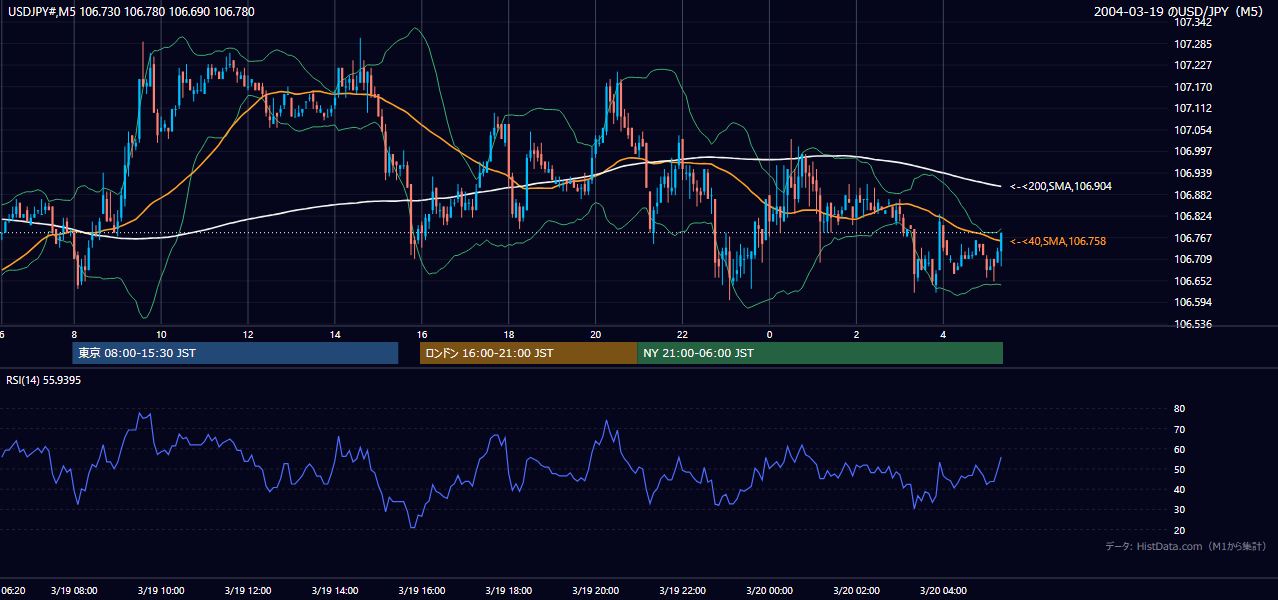The image size is (1278, 600).
Task: Click RSI axis level 60
Action: point(1180,449)
